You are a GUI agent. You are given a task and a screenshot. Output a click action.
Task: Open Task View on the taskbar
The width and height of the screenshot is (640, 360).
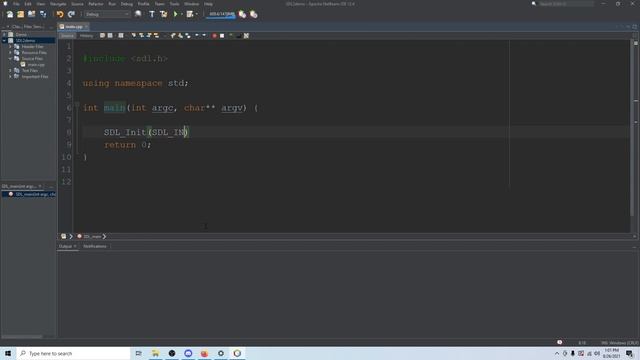(x=139, y=353)
